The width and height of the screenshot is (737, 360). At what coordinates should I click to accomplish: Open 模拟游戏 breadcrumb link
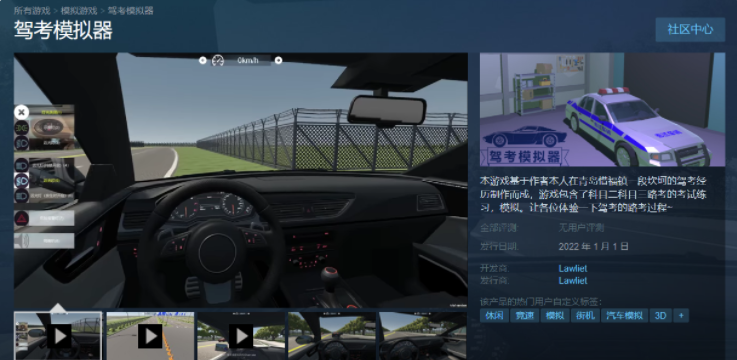click(78, 10)
